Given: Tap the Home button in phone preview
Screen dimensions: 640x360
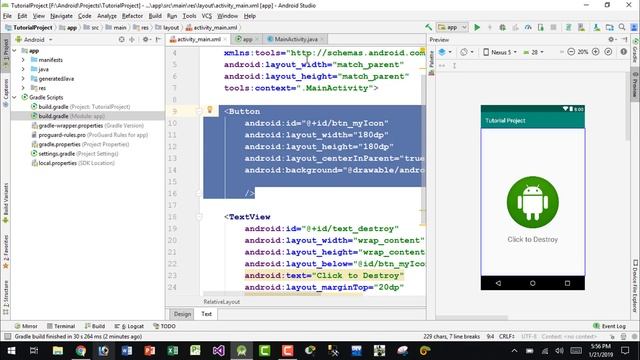Looking at the screenshot, I should pyautogui.click(x=533, y=283).
